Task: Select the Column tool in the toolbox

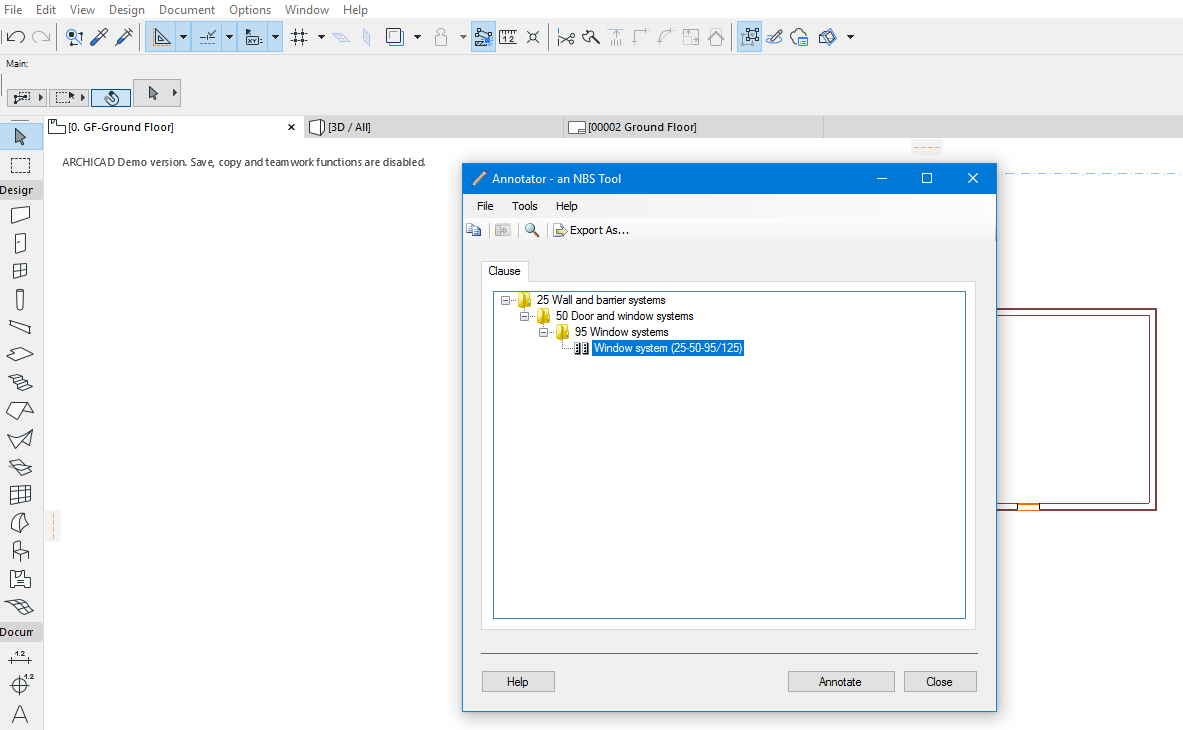Action: coord(20,299)
